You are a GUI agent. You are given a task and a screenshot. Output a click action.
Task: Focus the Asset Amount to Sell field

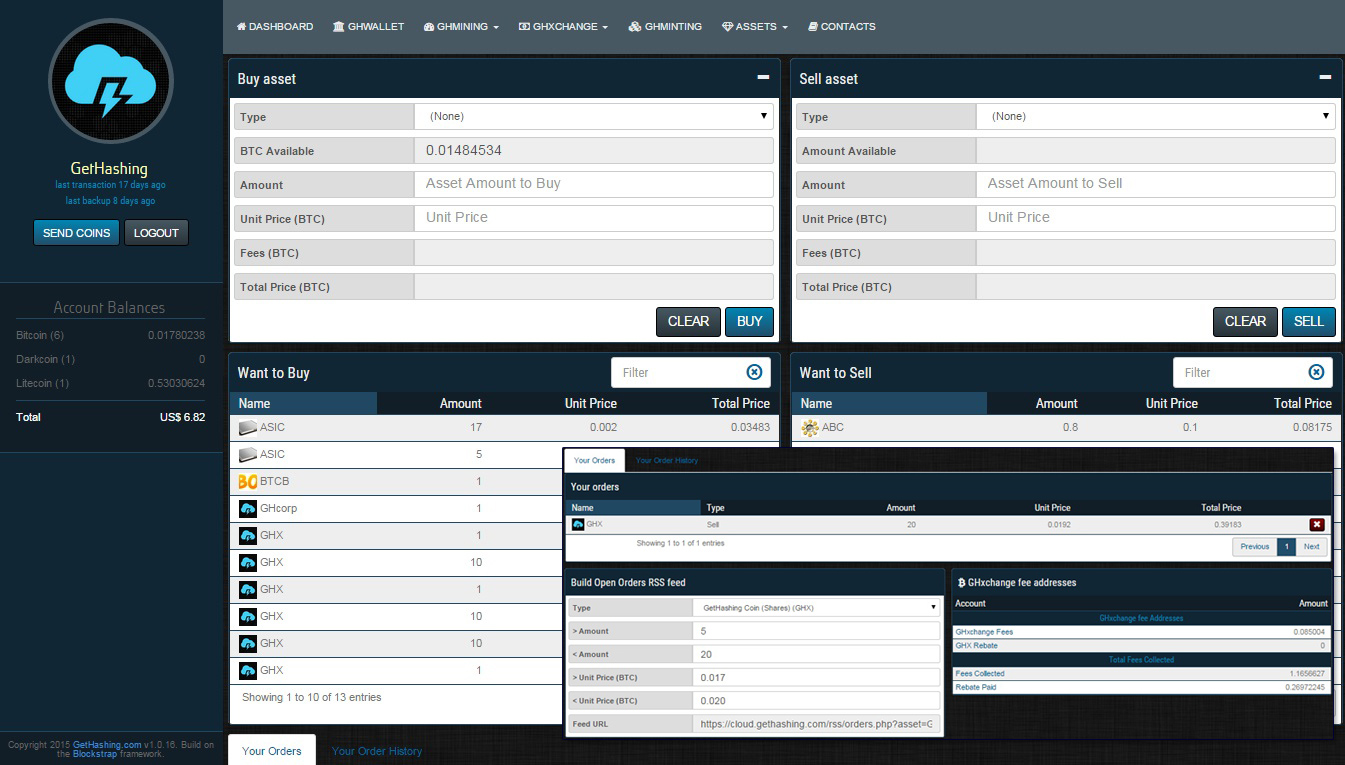(1156, 184)
